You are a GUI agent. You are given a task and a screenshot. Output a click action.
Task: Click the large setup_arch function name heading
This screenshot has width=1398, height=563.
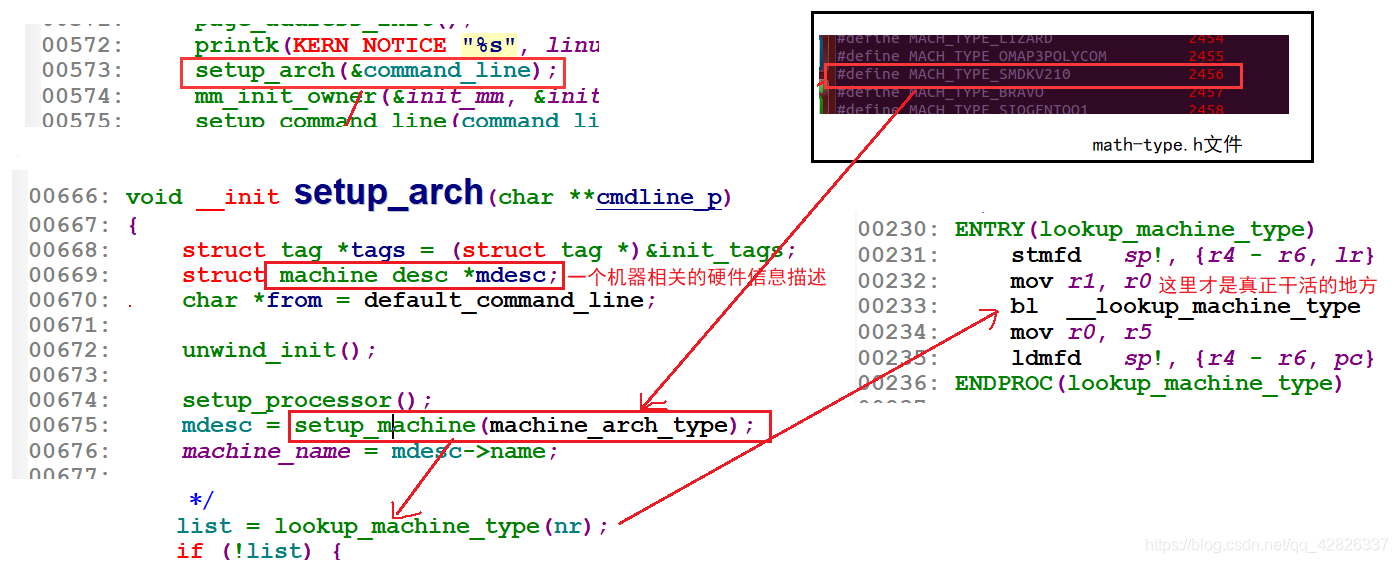(x=389, y=193)
